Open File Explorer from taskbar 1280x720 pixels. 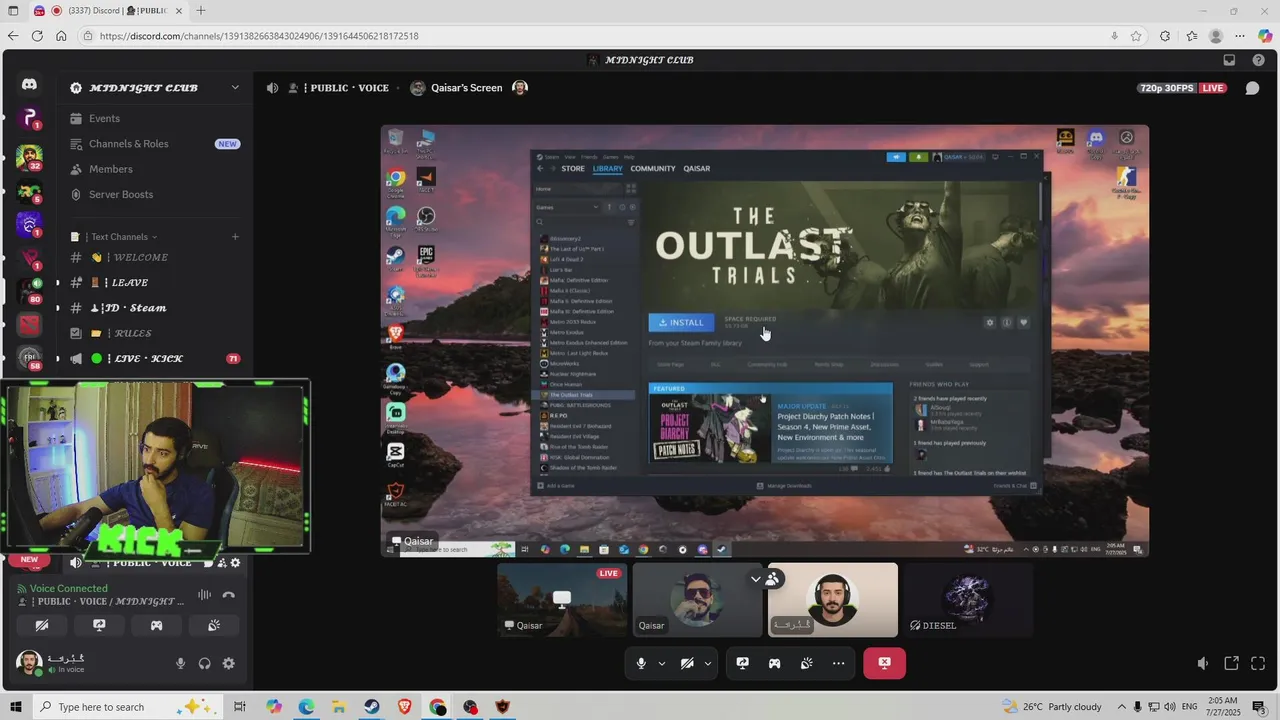[338, 707]
